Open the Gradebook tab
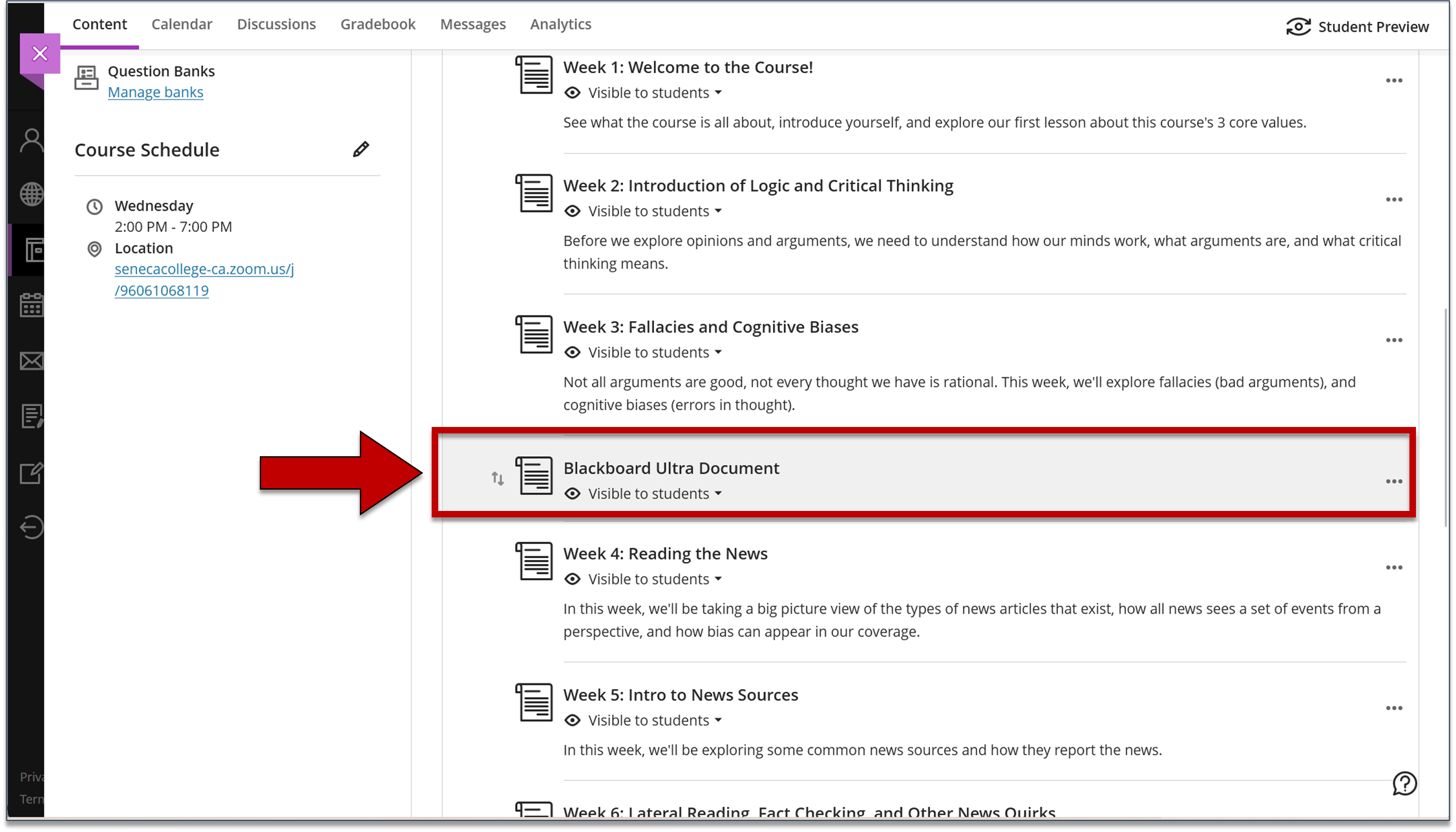This screenshot has height=832, width=1456. (x=378, y=23)
